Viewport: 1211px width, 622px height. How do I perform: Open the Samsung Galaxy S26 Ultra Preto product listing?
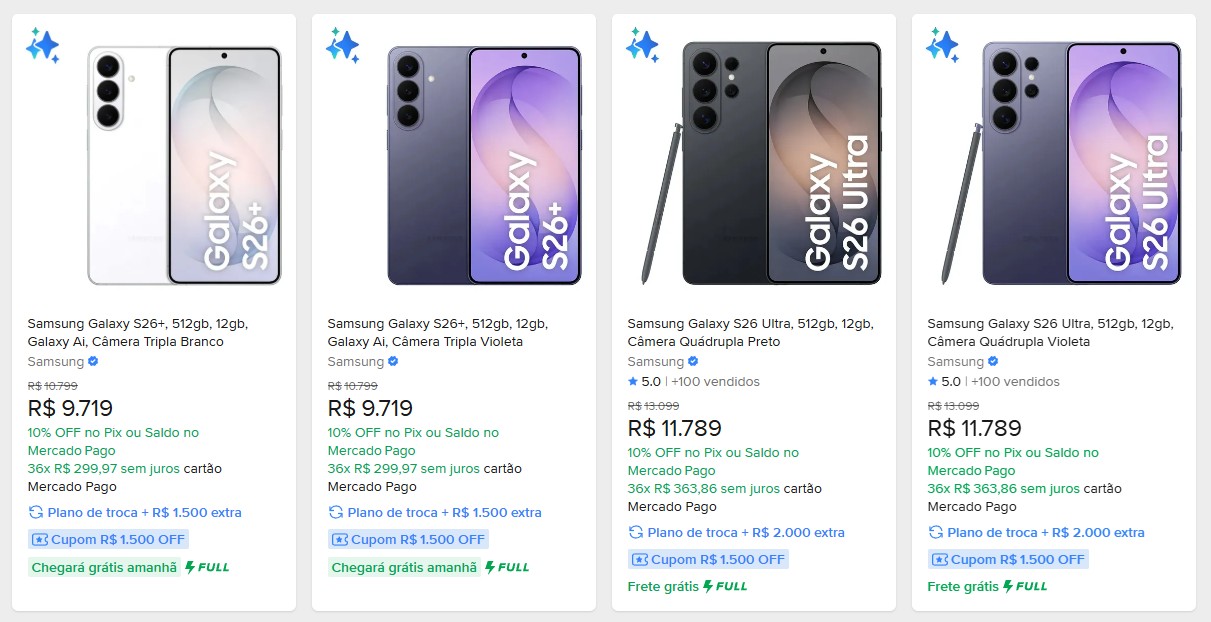750,332
